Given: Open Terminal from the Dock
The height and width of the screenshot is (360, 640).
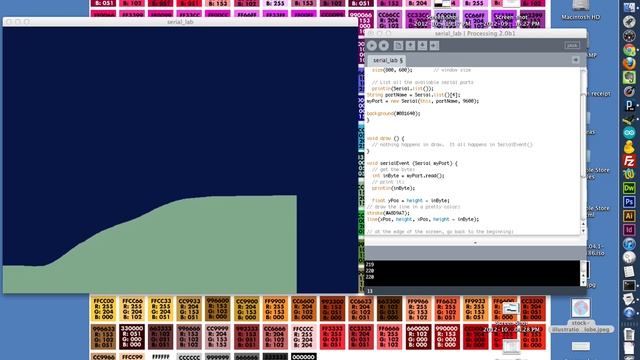Looking at the screenshot, I should pos(629,285).
